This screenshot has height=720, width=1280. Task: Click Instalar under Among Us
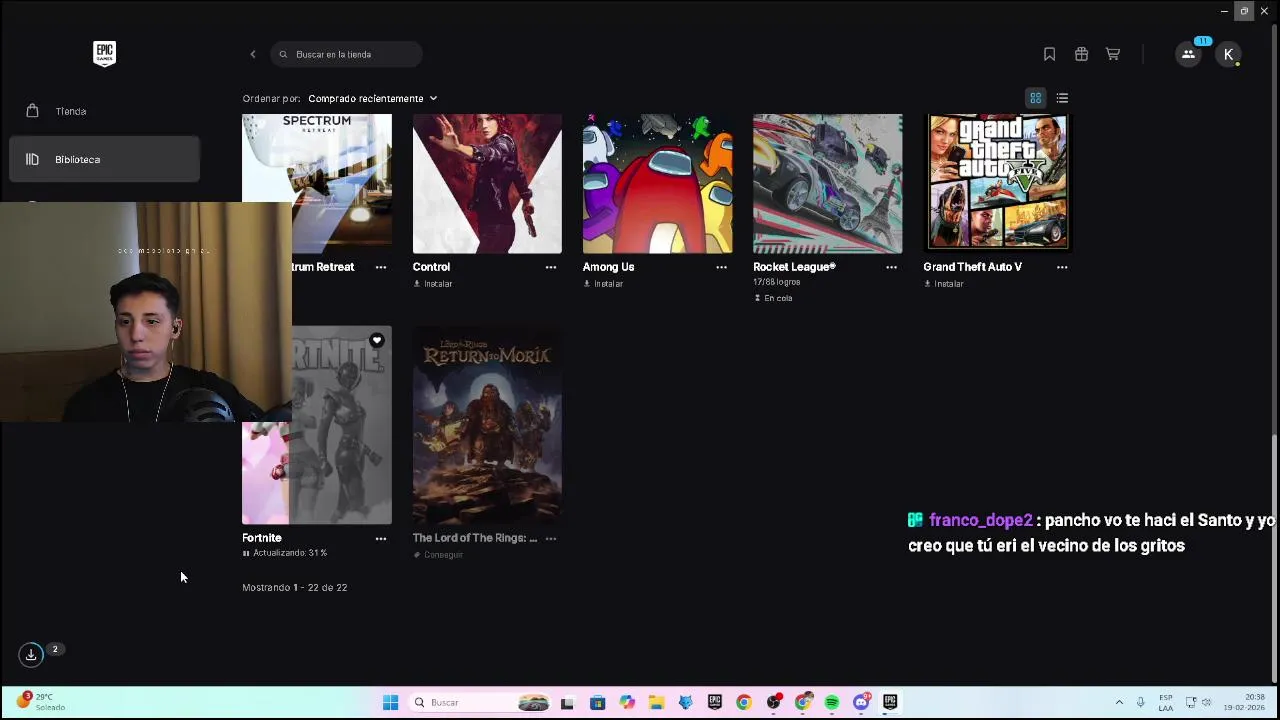click(x=603, y=284)
